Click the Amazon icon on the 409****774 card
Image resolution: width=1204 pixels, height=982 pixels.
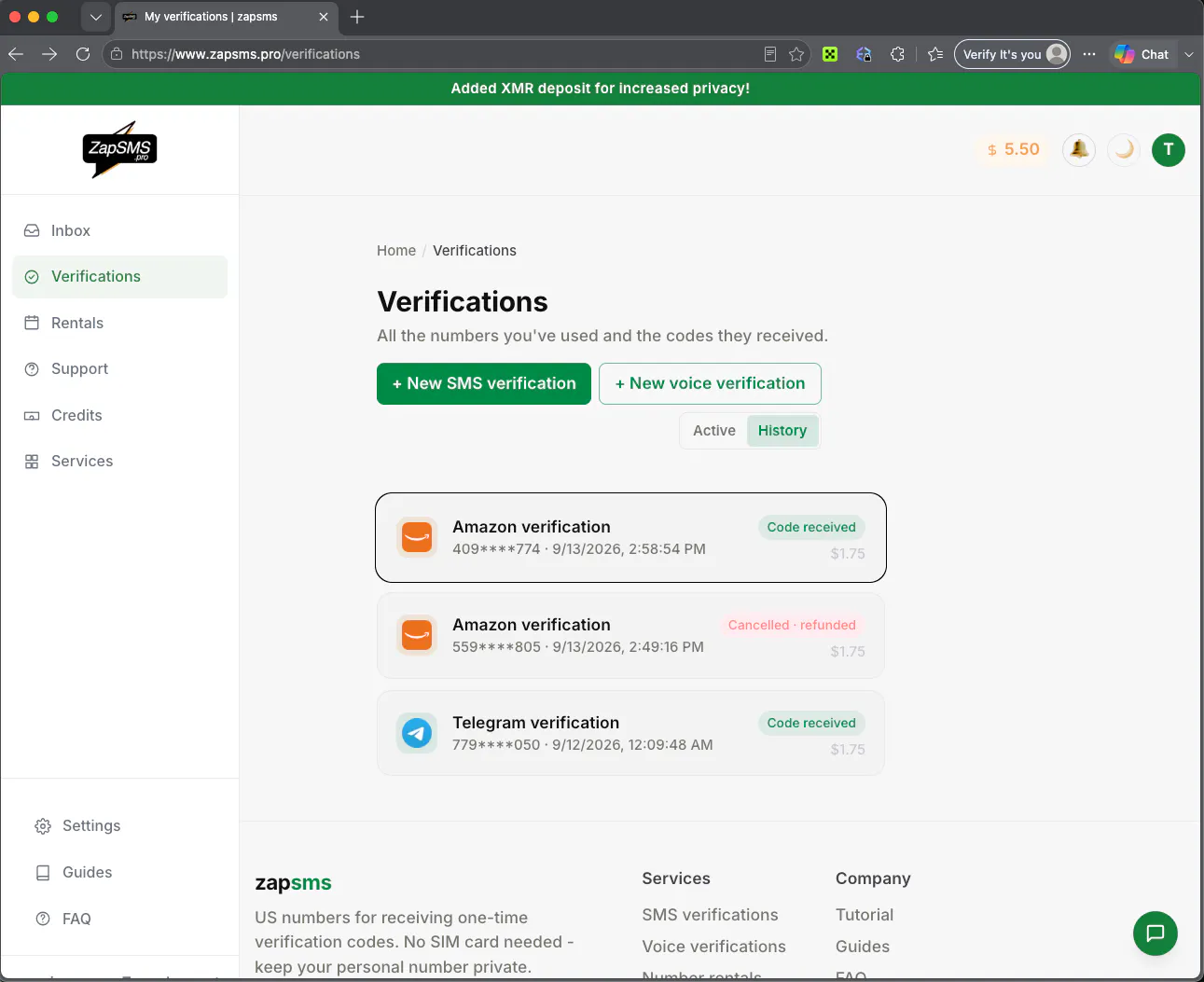coord(417,537)
